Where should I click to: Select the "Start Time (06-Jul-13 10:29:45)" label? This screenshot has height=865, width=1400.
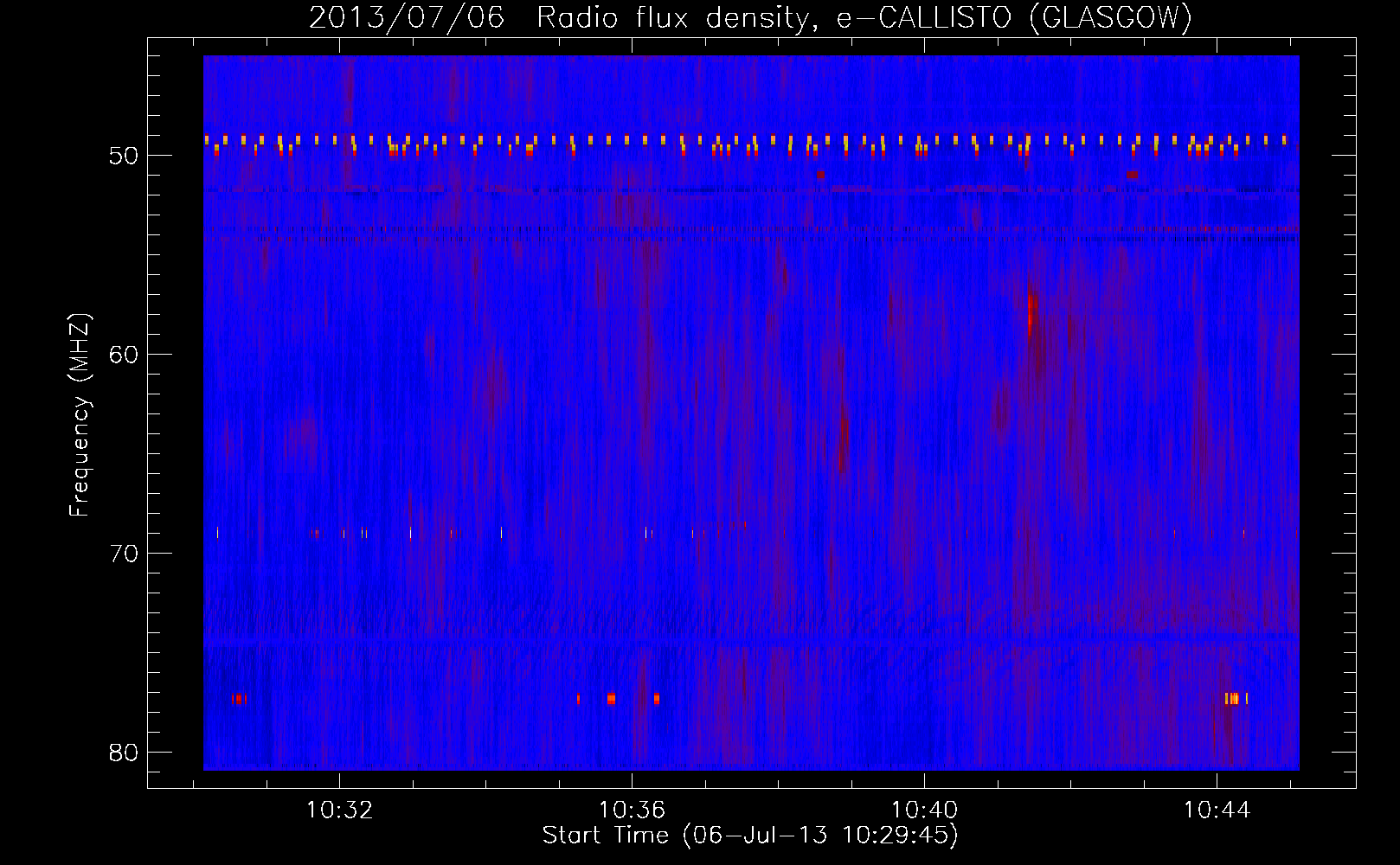coord(750,836)
